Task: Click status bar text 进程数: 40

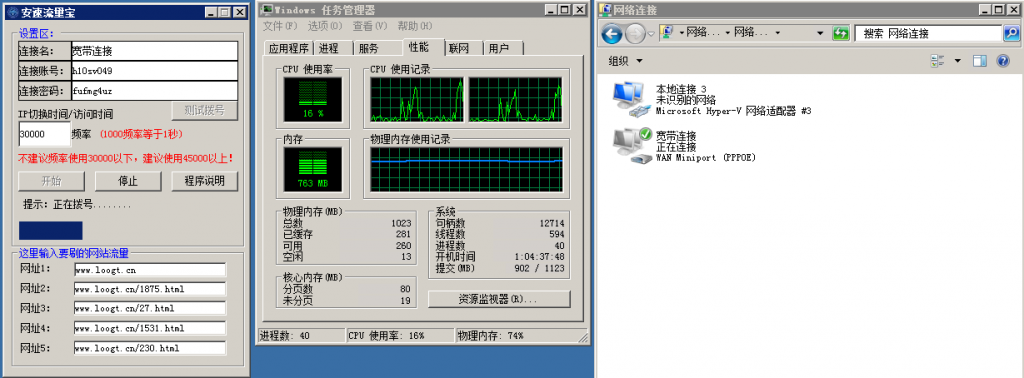Action: (285, 336)
